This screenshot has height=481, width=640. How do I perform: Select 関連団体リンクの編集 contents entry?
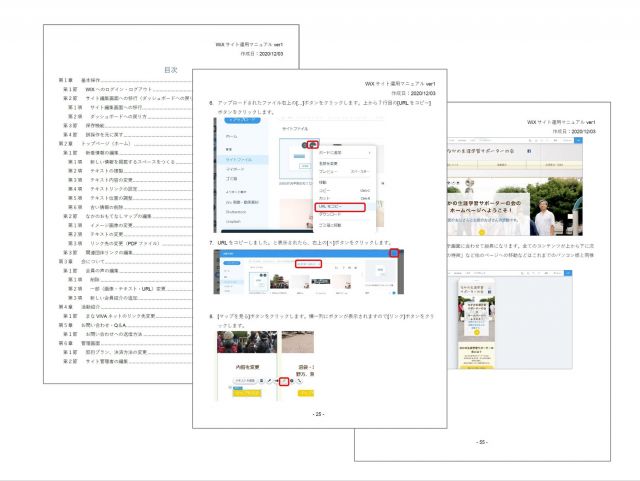[x=127, y=252]
